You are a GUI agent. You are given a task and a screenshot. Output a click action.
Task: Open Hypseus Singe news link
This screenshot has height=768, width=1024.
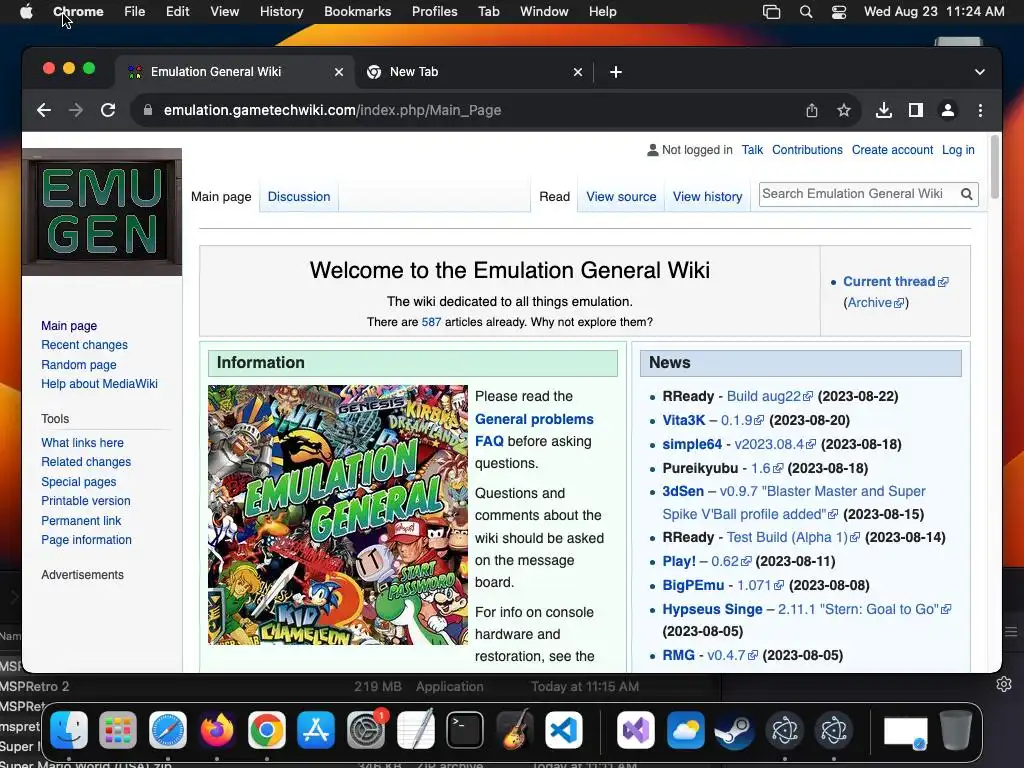(x=712, y=609)
